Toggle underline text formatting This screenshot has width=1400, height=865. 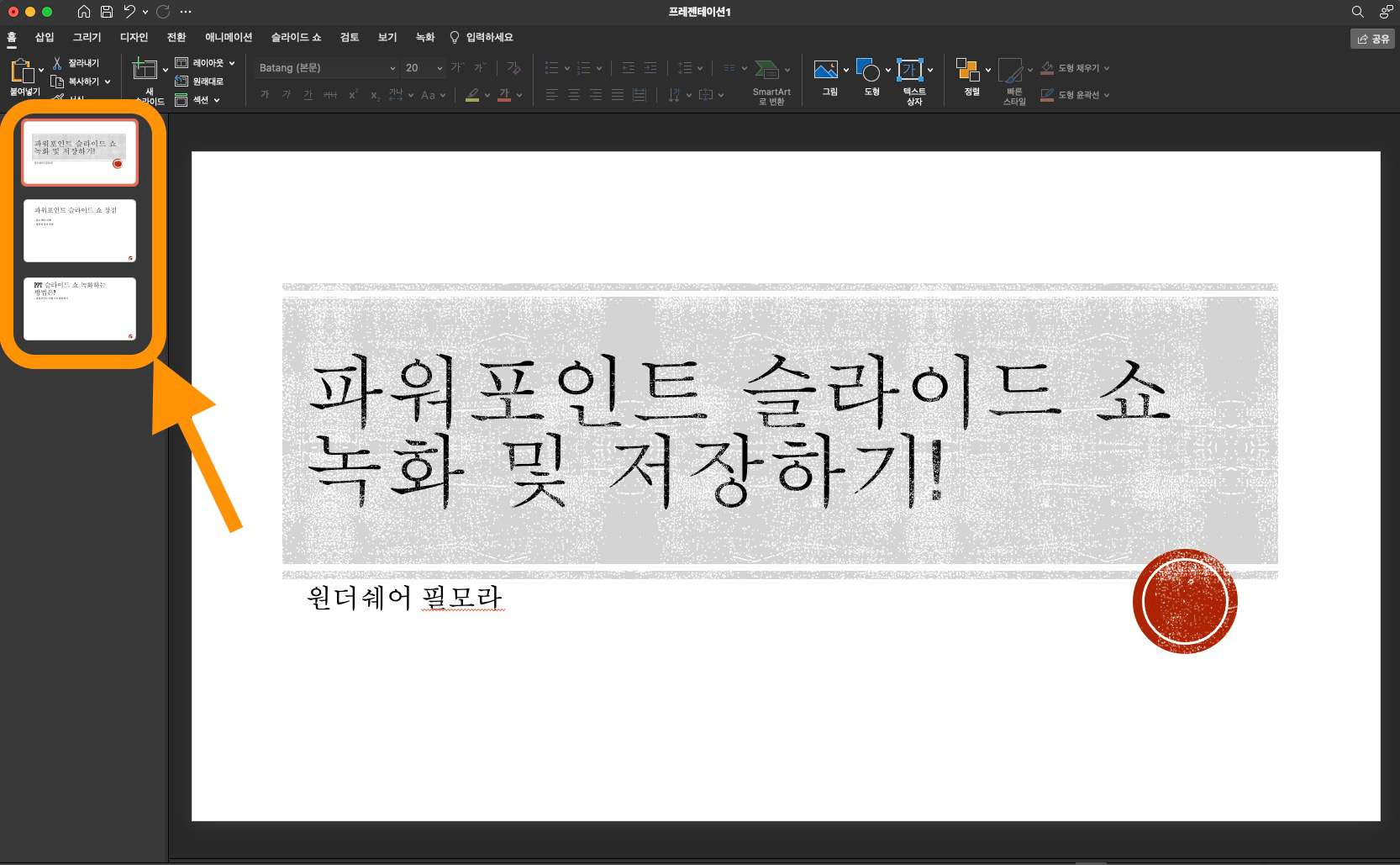[x=308, y=95]
